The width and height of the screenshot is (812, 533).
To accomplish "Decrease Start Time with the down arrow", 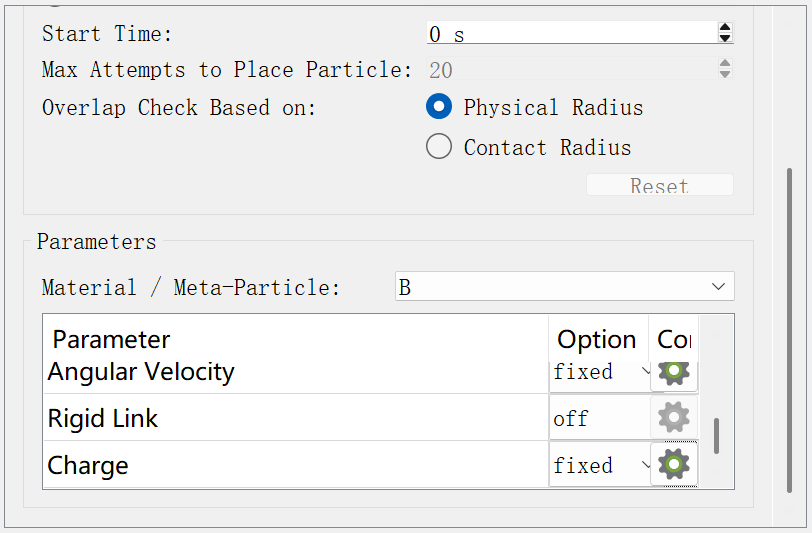I will 725,38.
